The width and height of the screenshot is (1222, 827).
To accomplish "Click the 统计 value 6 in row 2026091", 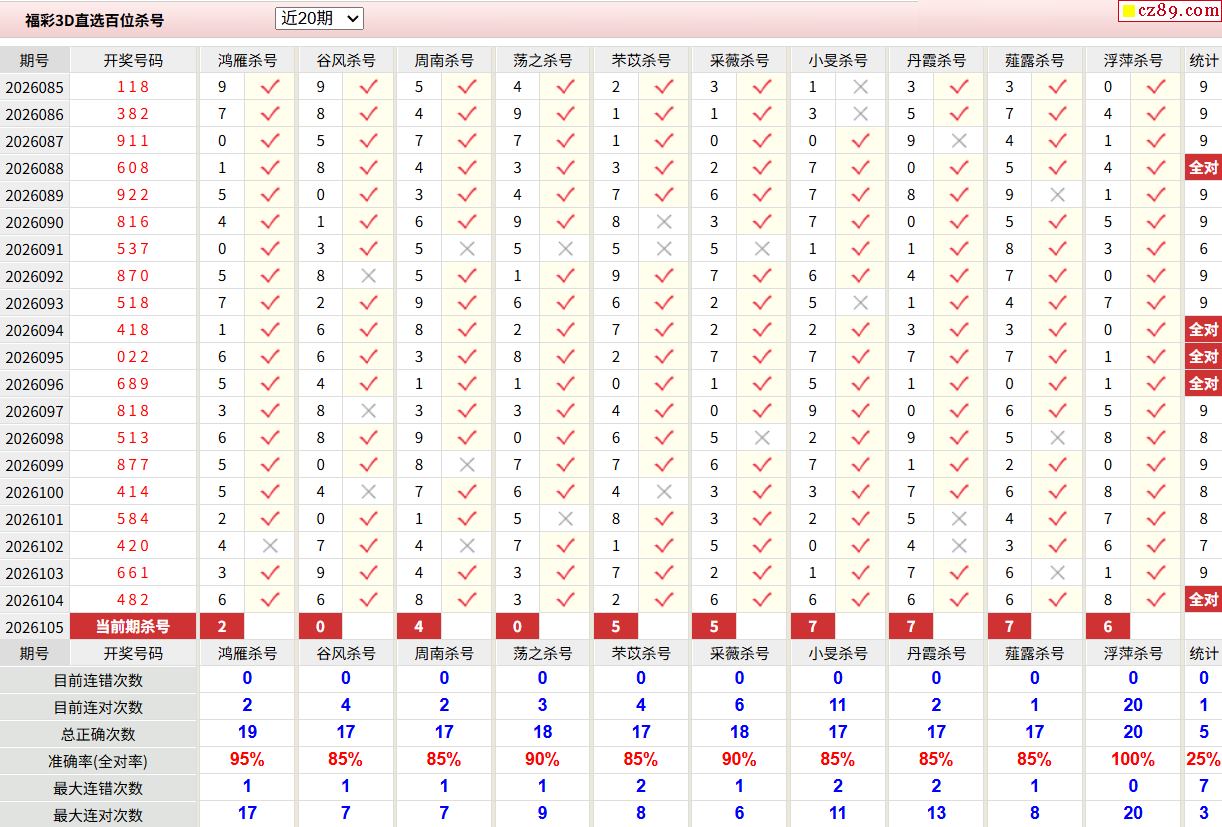I will [1204, 249].
